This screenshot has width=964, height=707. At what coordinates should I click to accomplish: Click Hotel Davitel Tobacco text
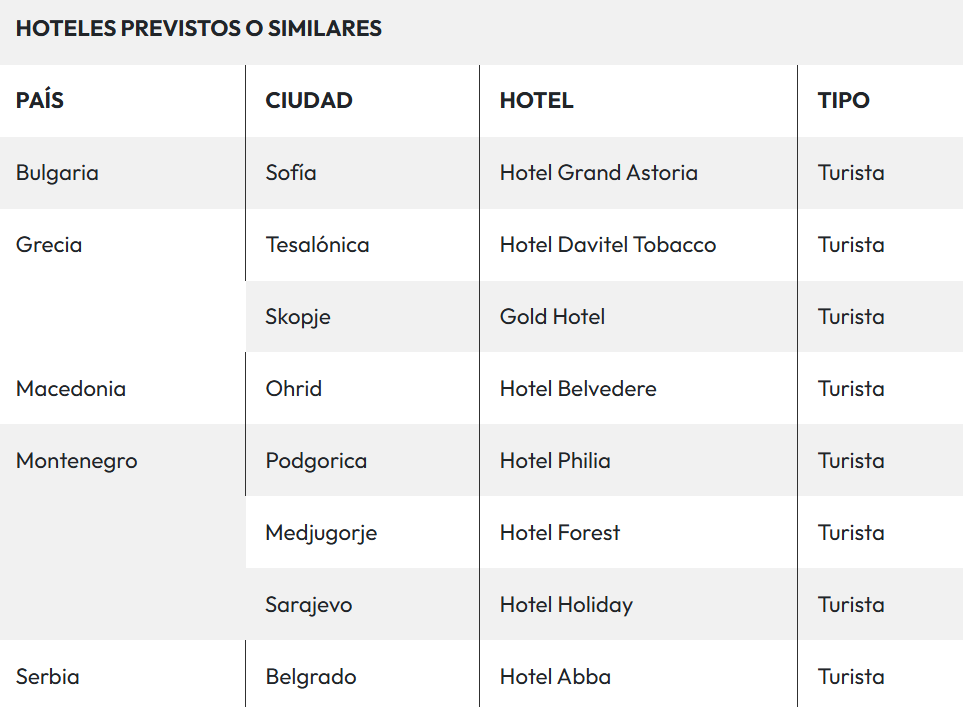pyautogui.click(x=608, y=245)
